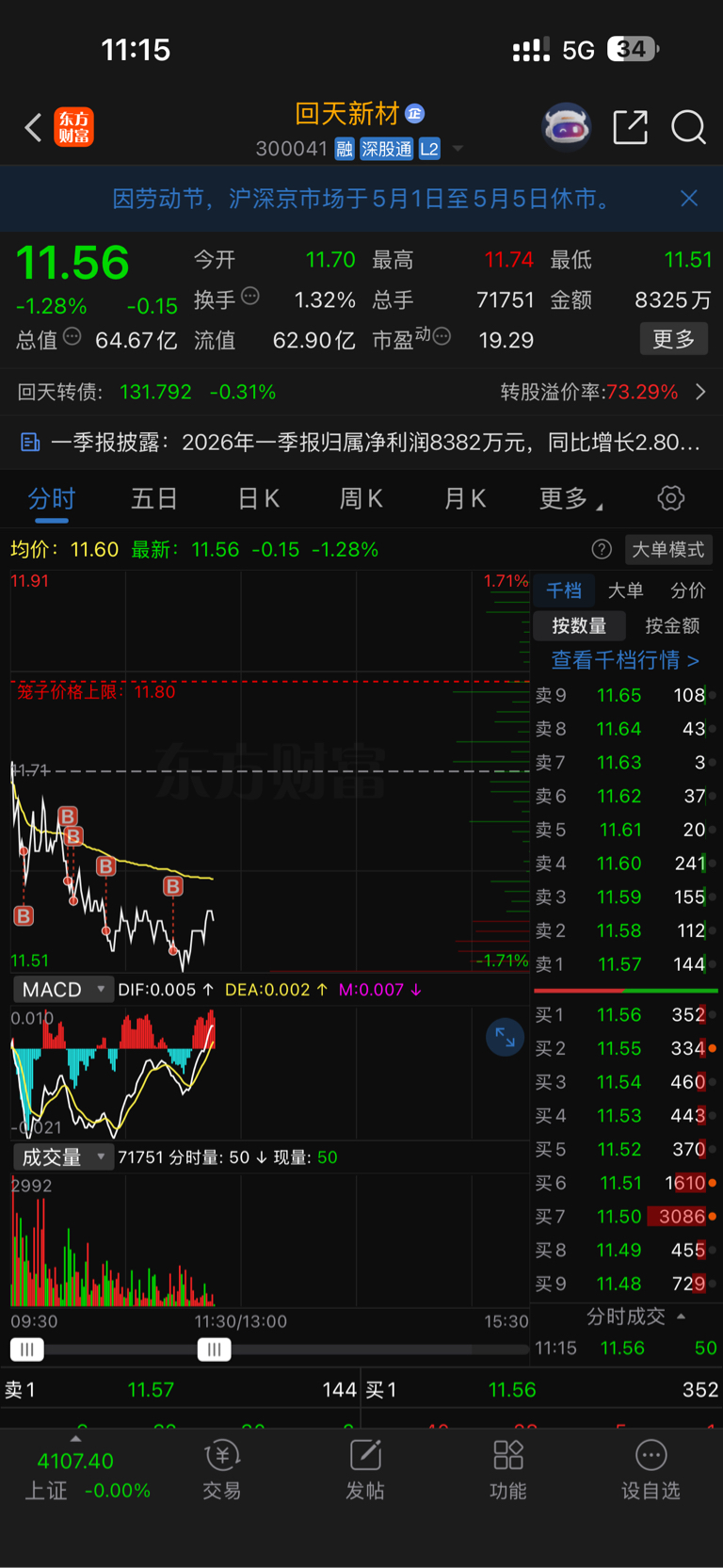The image size is (723, 1568).
Task: Select the 分时 chart tab
Action: [x=51, y=498]
